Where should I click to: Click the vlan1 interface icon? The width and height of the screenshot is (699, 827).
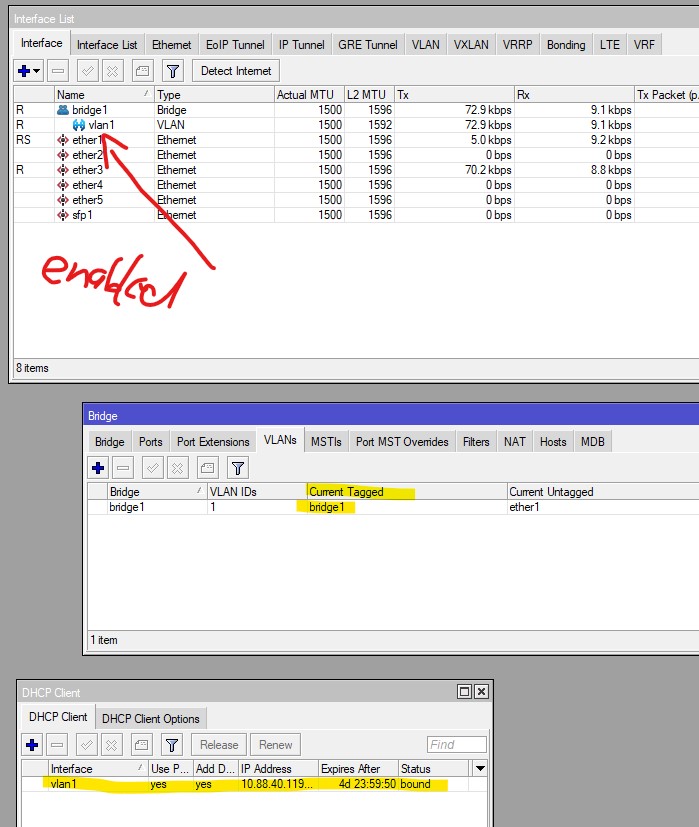click(x=79, y=125)
